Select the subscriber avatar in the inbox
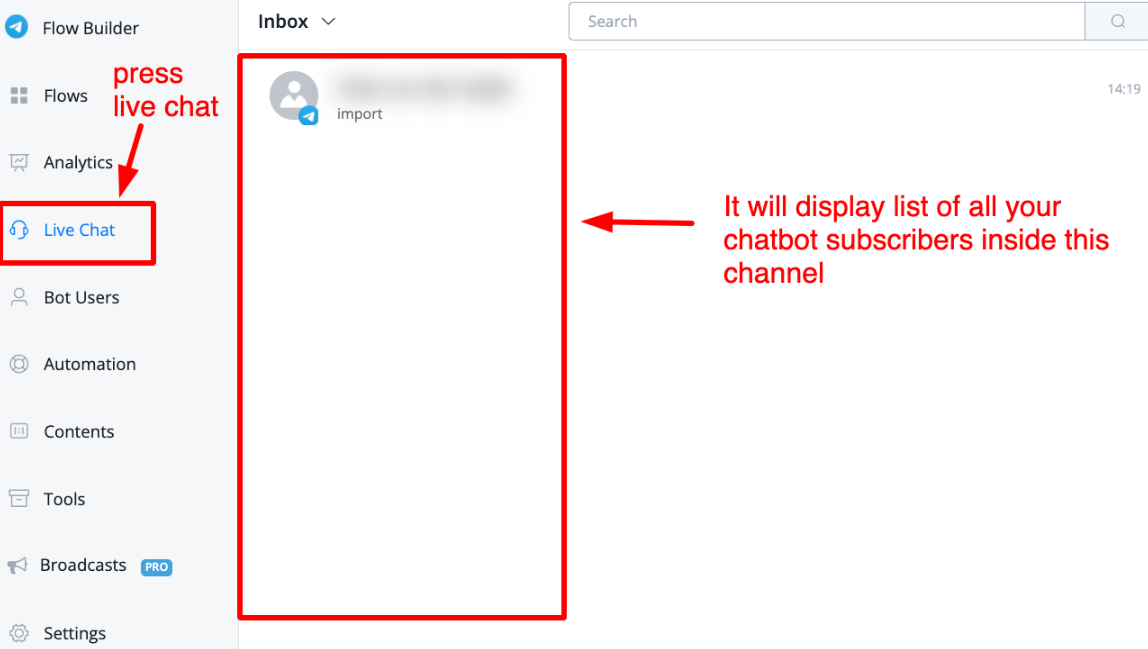Screen dimensions: 1148x649 (x=293, y=95)
